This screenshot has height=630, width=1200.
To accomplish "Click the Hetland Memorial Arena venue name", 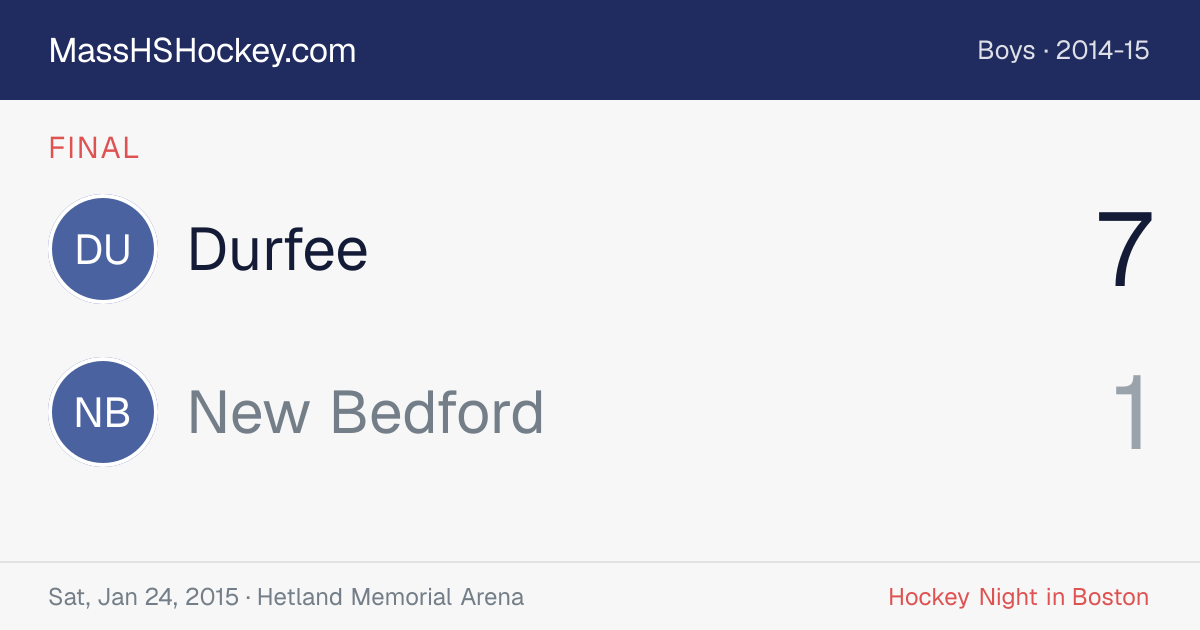I will point(390,597).
